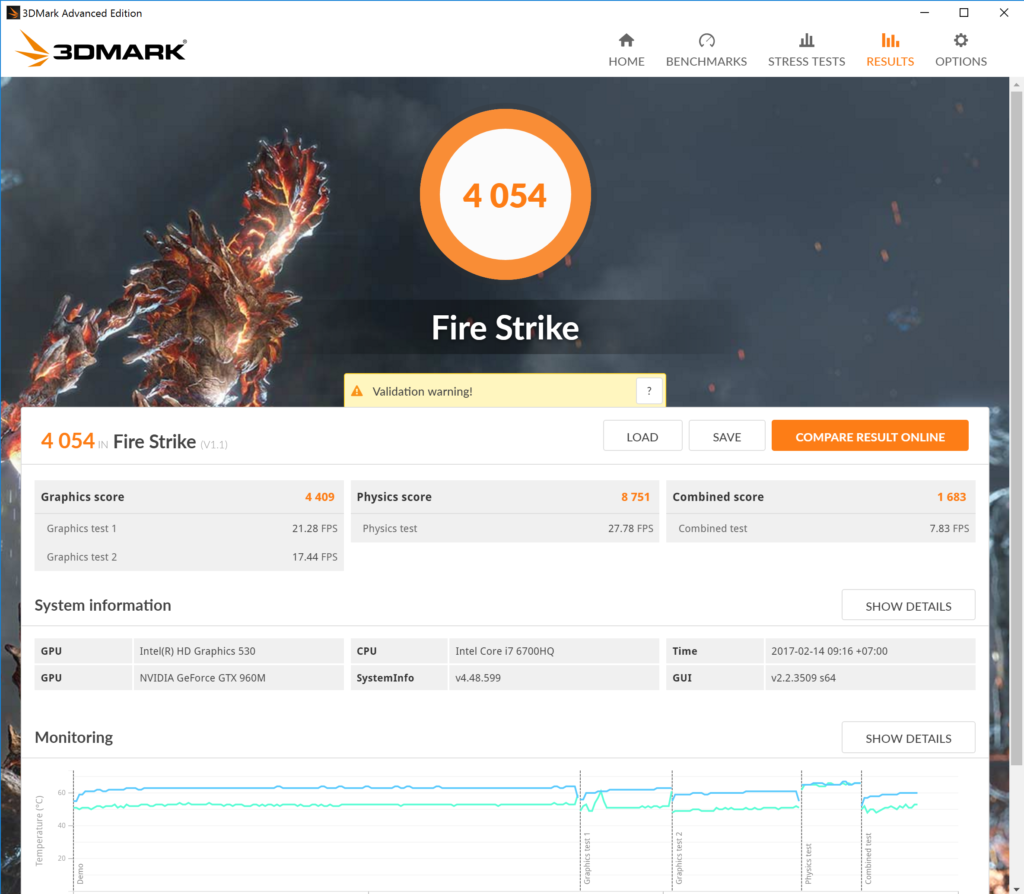Click the 3DMark app icon in title bar

pos(11,13)
